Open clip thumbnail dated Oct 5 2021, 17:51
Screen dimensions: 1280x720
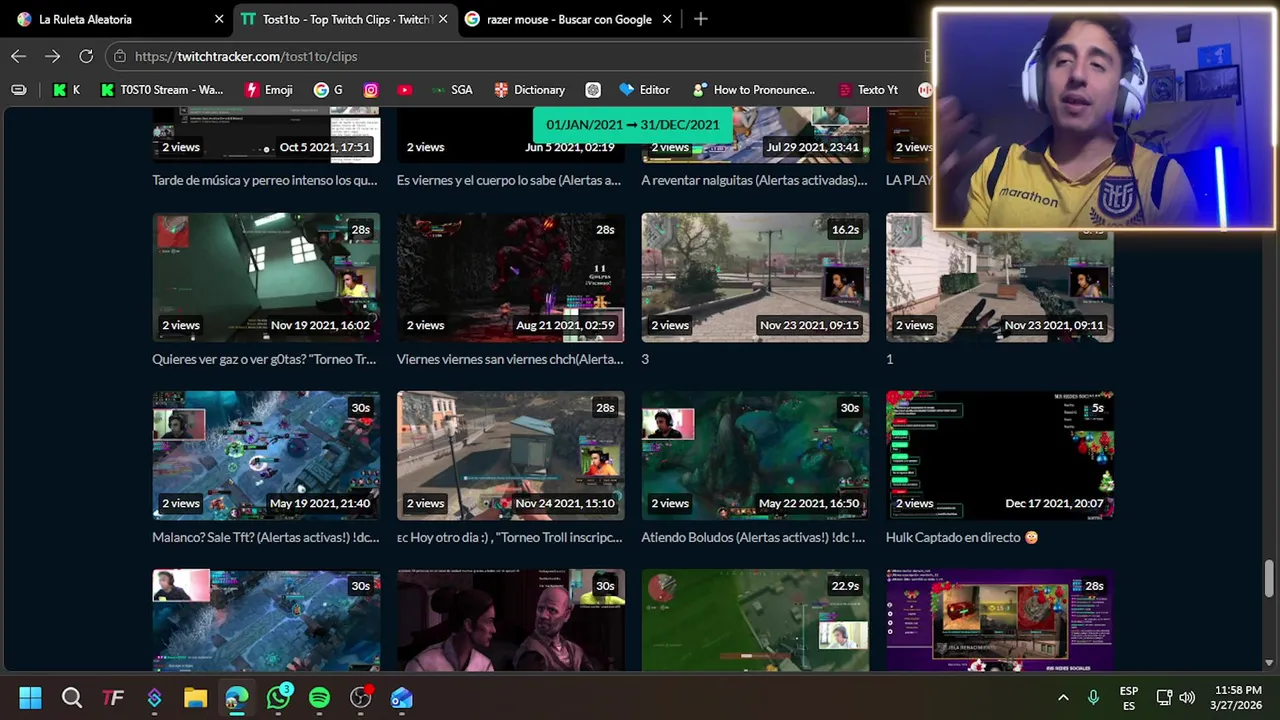[266, 136]
